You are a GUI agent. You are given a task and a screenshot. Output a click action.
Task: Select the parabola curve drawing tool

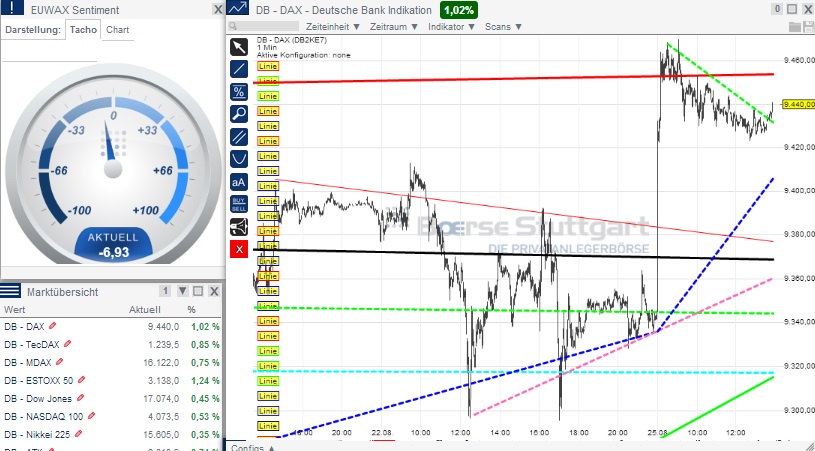(239, 159)
